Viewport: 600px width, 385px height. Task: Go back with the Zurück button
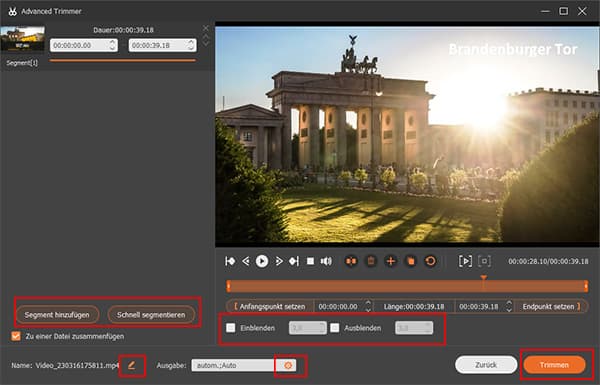486,365
